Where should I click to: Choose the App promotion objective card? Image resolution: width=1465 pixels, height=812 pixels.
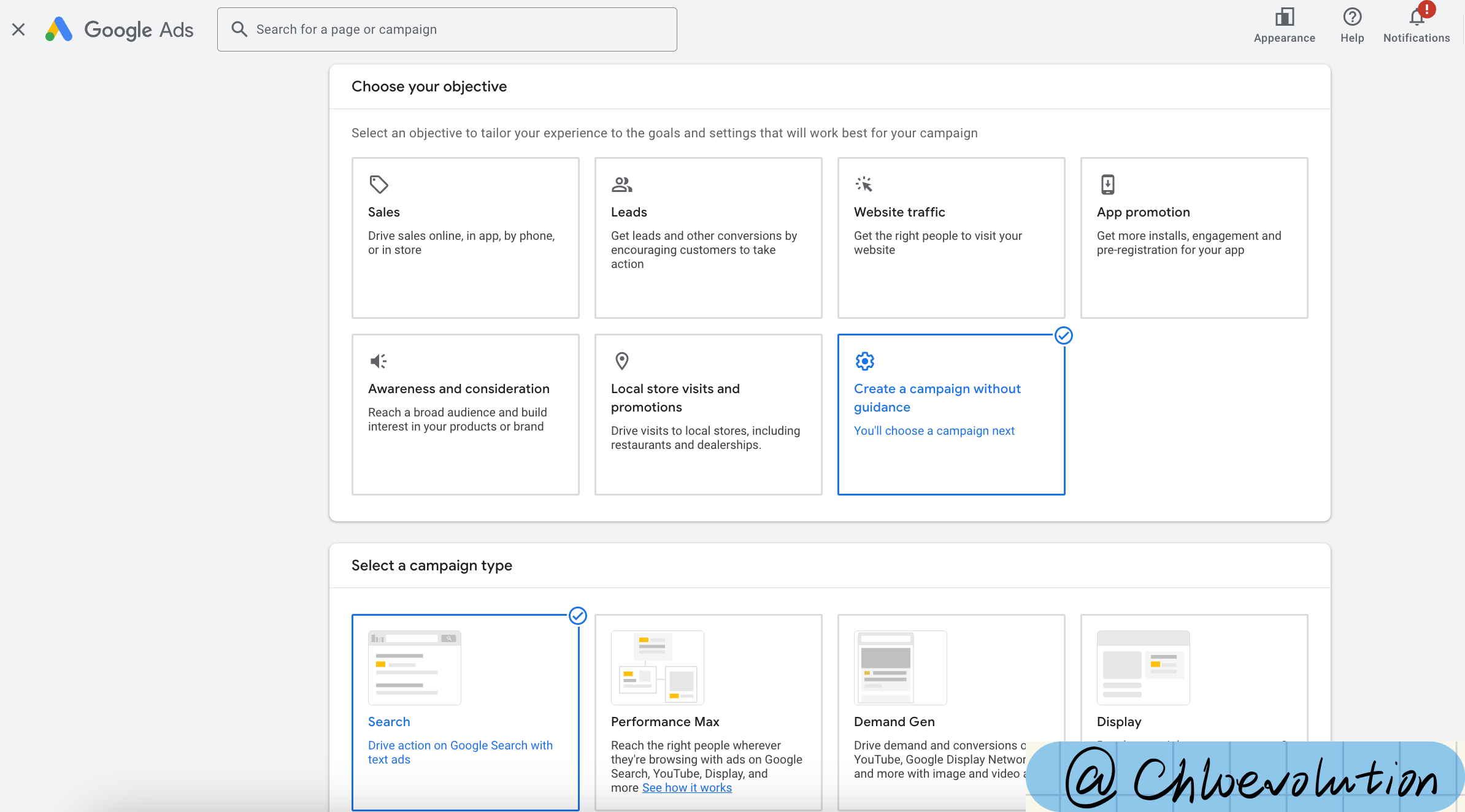pos(1194,237)
